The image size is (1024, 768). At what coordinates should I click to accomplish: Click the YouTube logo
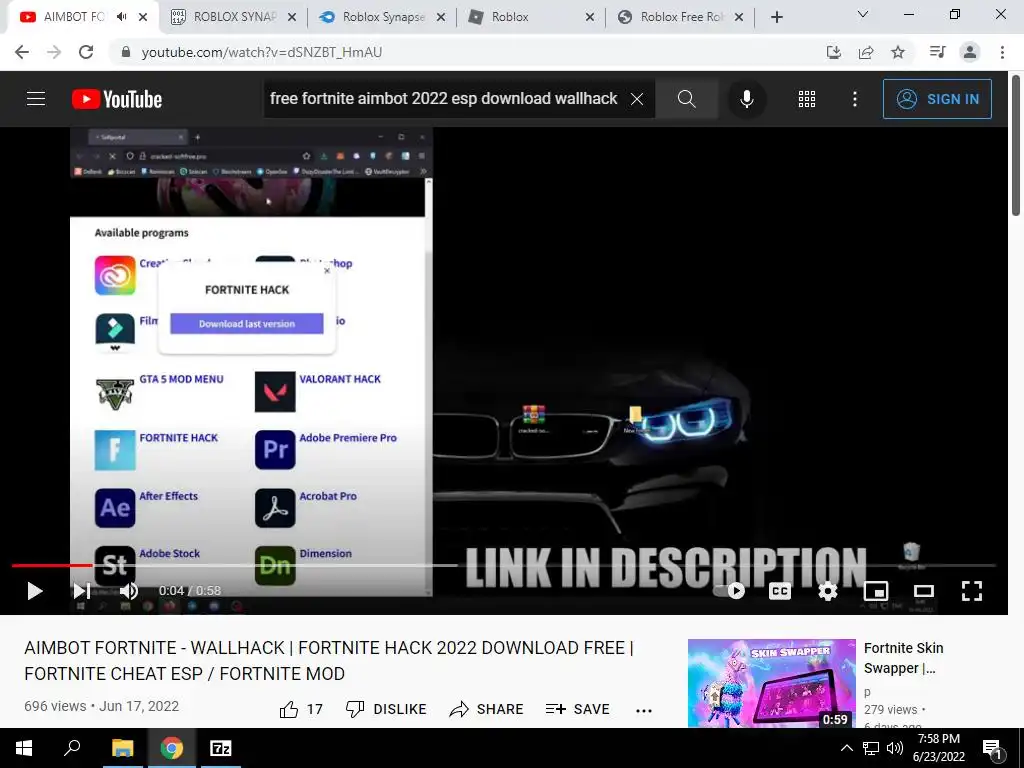117,99
